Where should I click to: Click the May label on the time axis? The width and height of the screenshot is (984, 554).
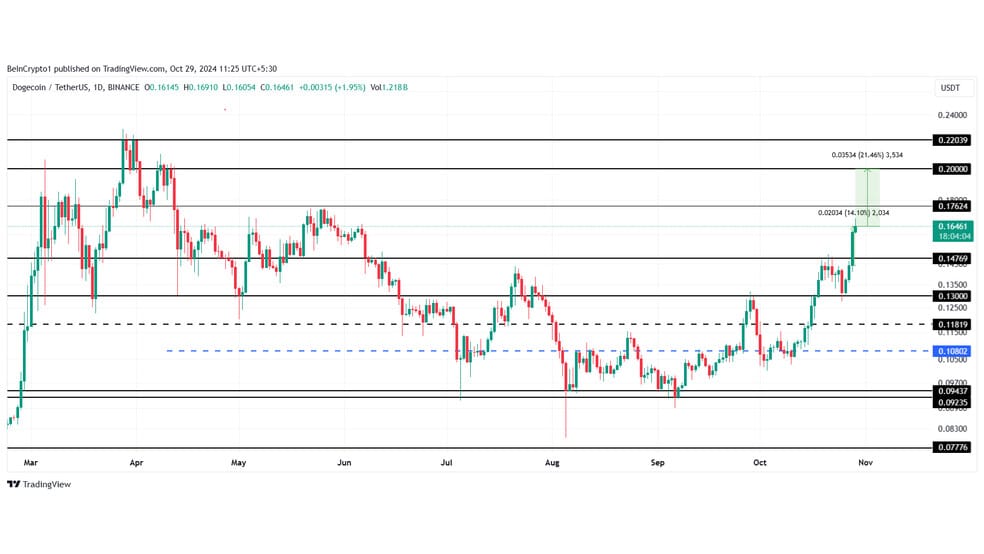[x=238, y=462]
